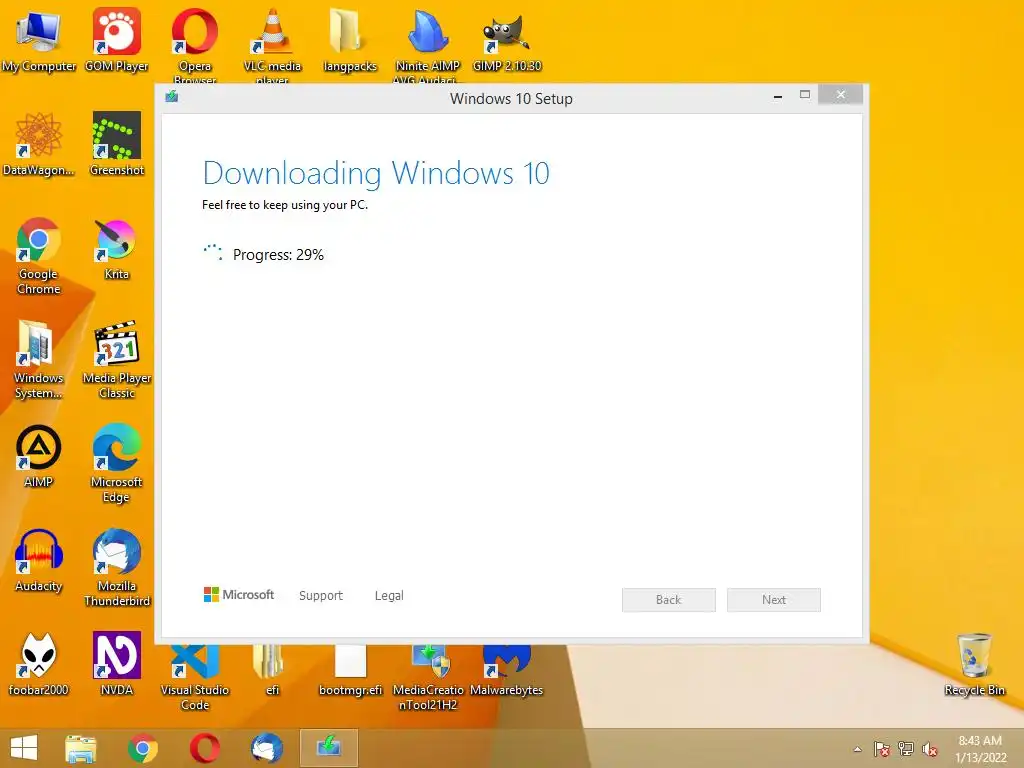Launch Opera from the taskbar

205,748
